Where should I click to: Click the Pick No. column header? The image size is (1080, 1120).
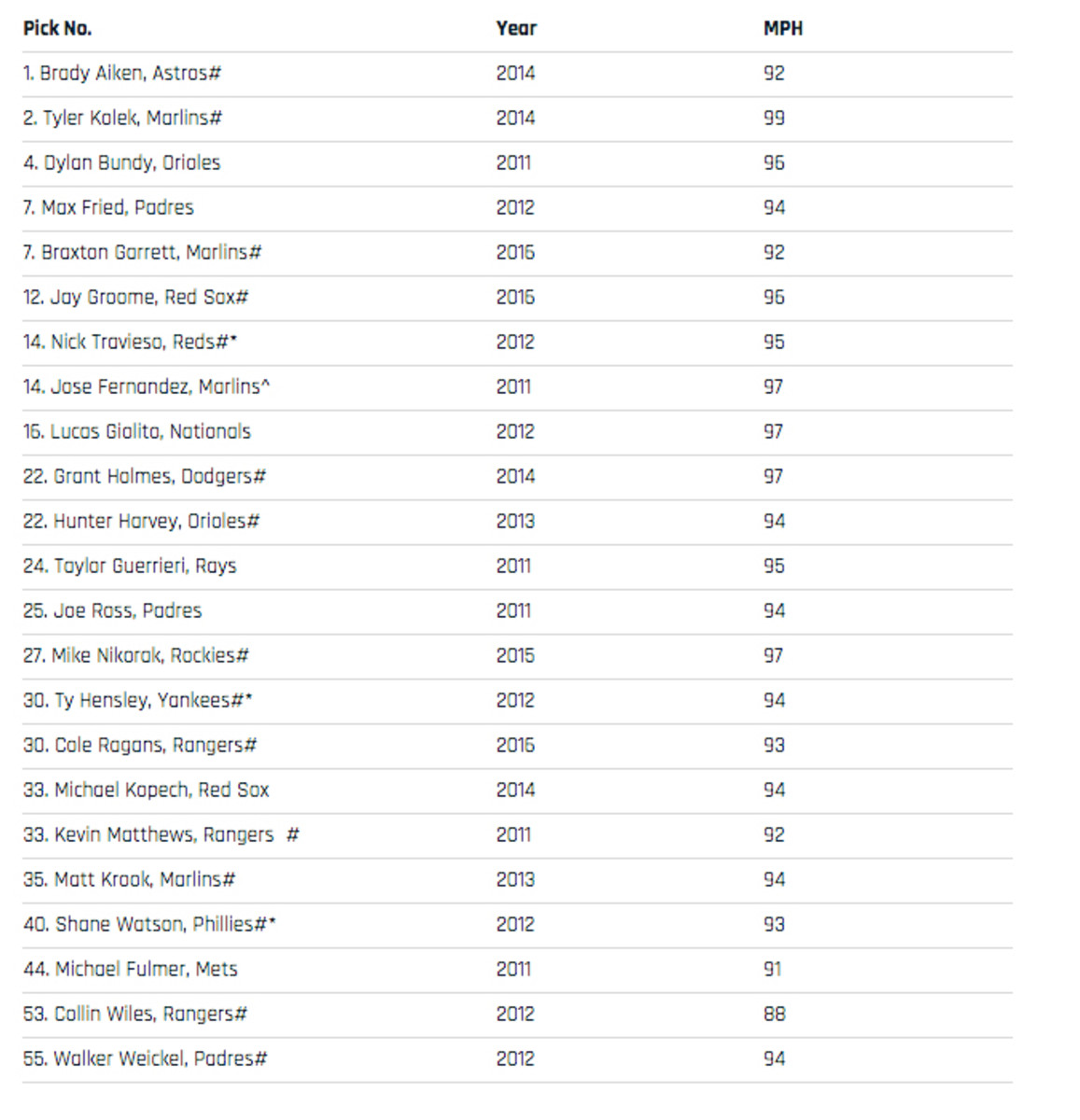point(57,28)
